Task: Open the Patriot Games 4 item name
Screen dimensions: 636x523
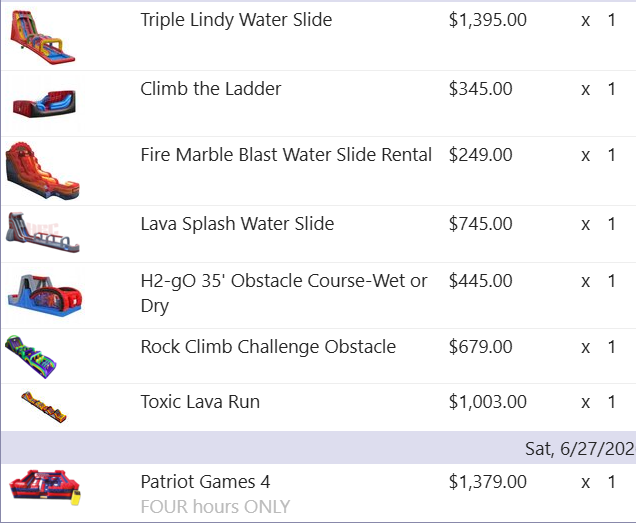Action: [205, 482]
